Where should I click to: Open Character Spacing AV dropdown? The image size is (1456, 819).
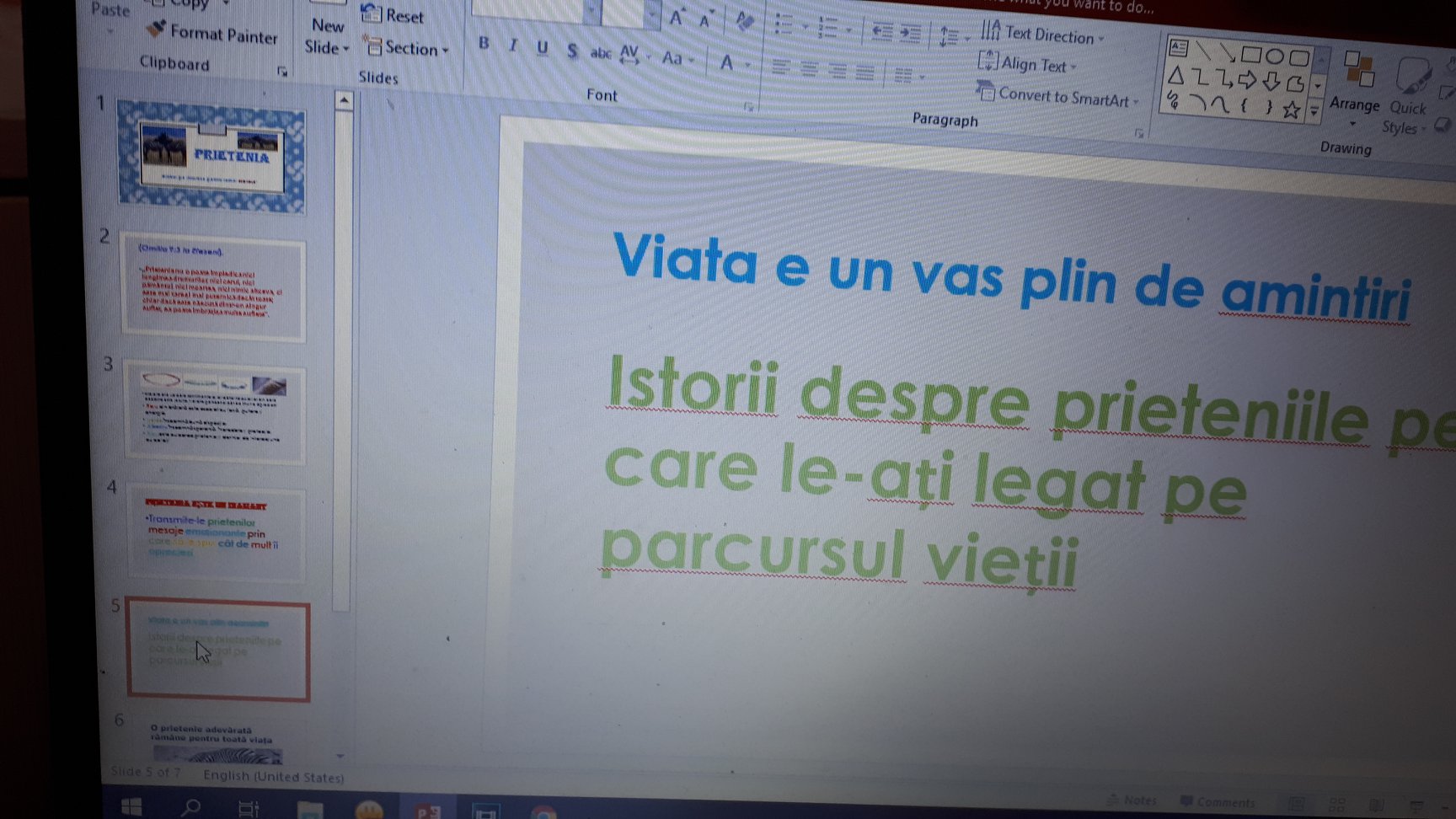pyautogui.click(x=634, y=56)
